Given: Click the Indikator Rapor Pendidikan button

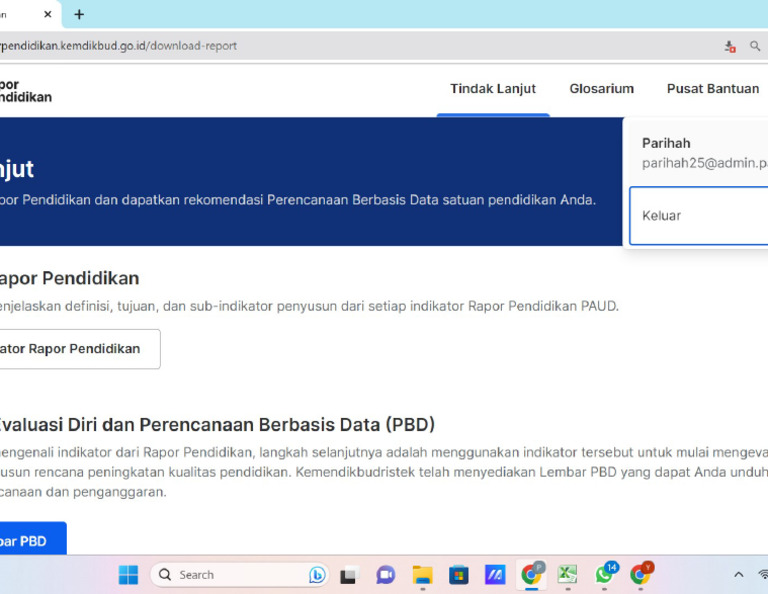Looking at the screenshot, I should (80, 349).
